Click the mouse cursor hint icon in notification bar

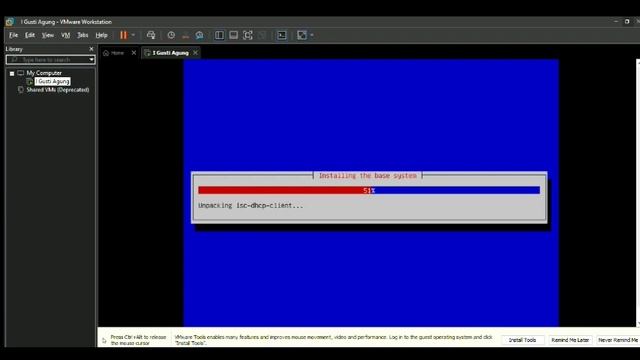104,340
